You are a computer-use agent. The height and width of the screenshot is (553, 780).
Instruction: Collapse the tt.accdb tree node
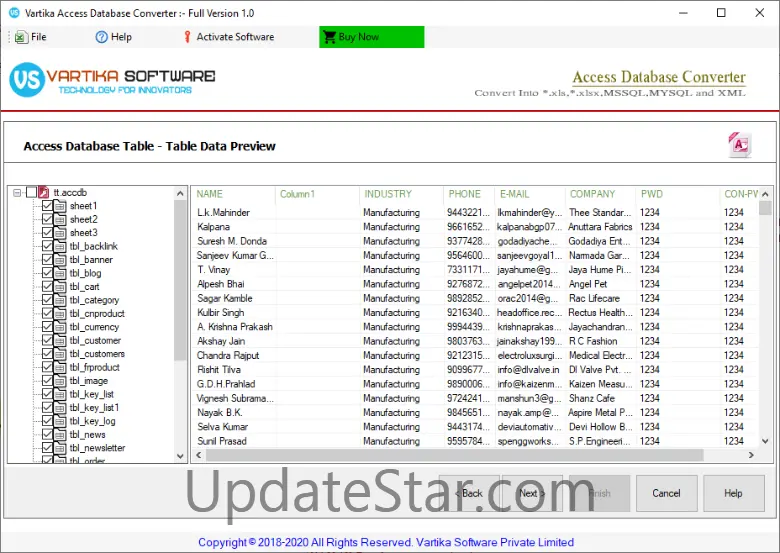tap(17, 192)
